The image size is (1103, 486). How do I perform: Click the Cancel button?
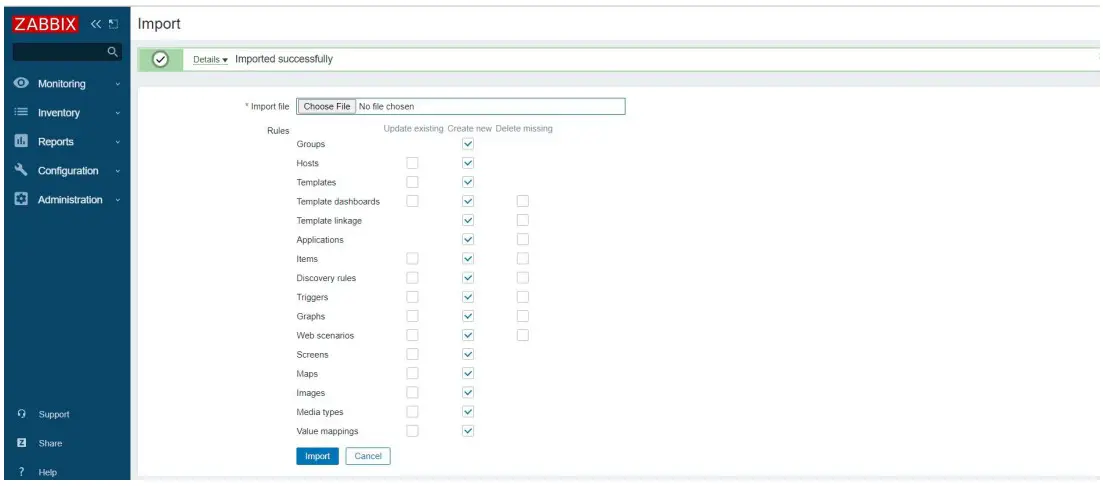368,456
